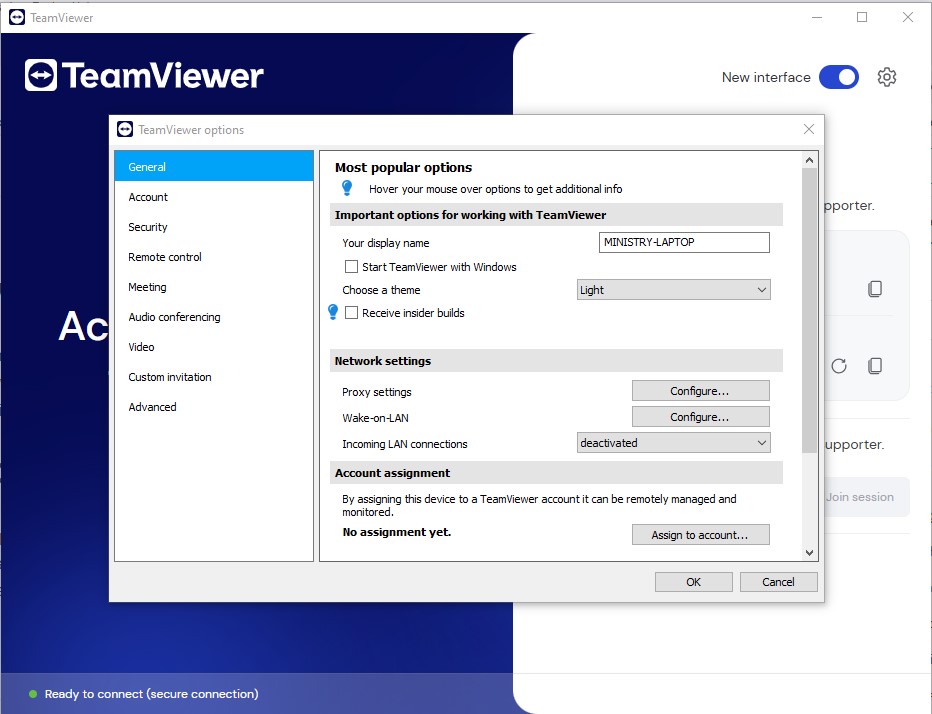The image size is (932, 714).
Task: Minimize the TeamViewer main window
Action: click(x=817, y=17)
